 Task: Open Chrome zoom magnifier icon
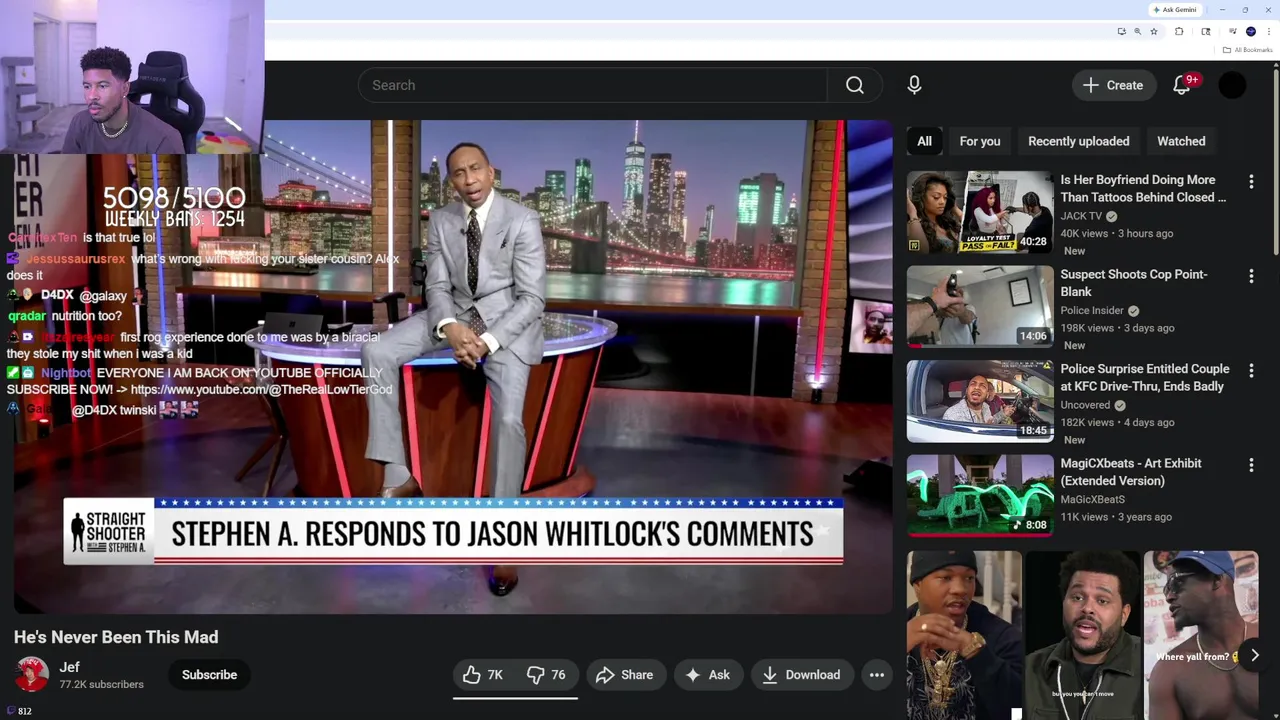1137,32
